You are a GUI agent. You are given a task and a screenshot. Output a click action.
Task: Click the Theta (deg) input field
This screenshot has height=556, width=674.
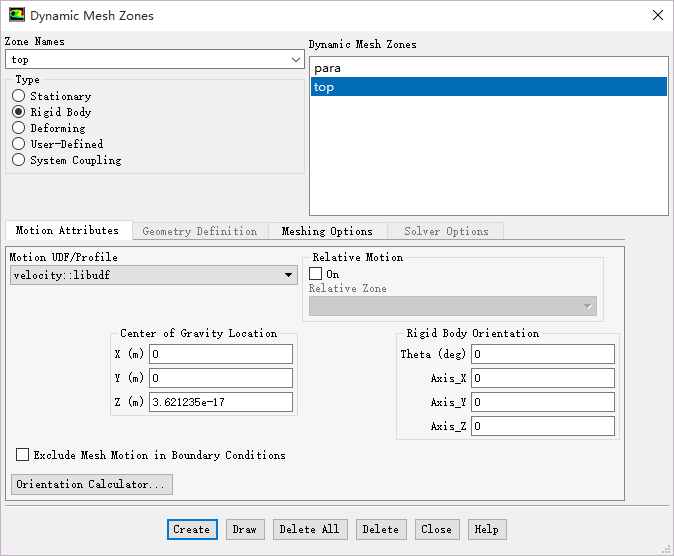pyautogui.click(x=544, y=354)
